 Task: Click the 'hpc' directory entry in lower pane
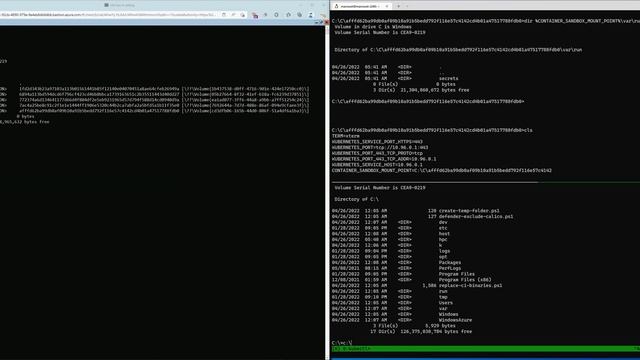(x=443, y=240)
